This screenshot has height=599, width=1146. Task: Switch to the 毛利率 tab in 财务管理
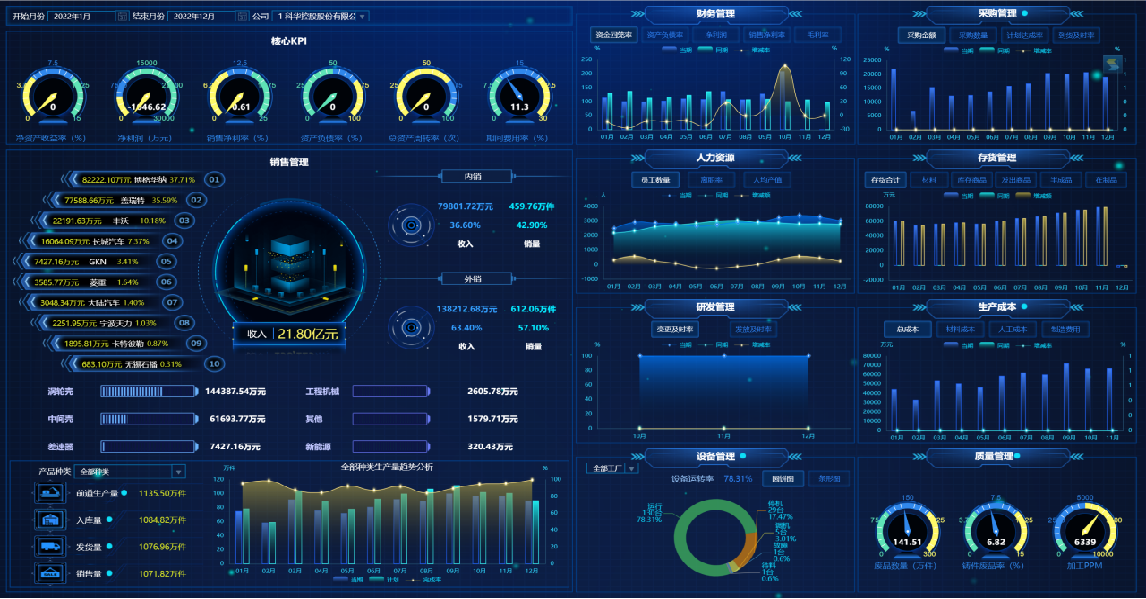point(818,34)
